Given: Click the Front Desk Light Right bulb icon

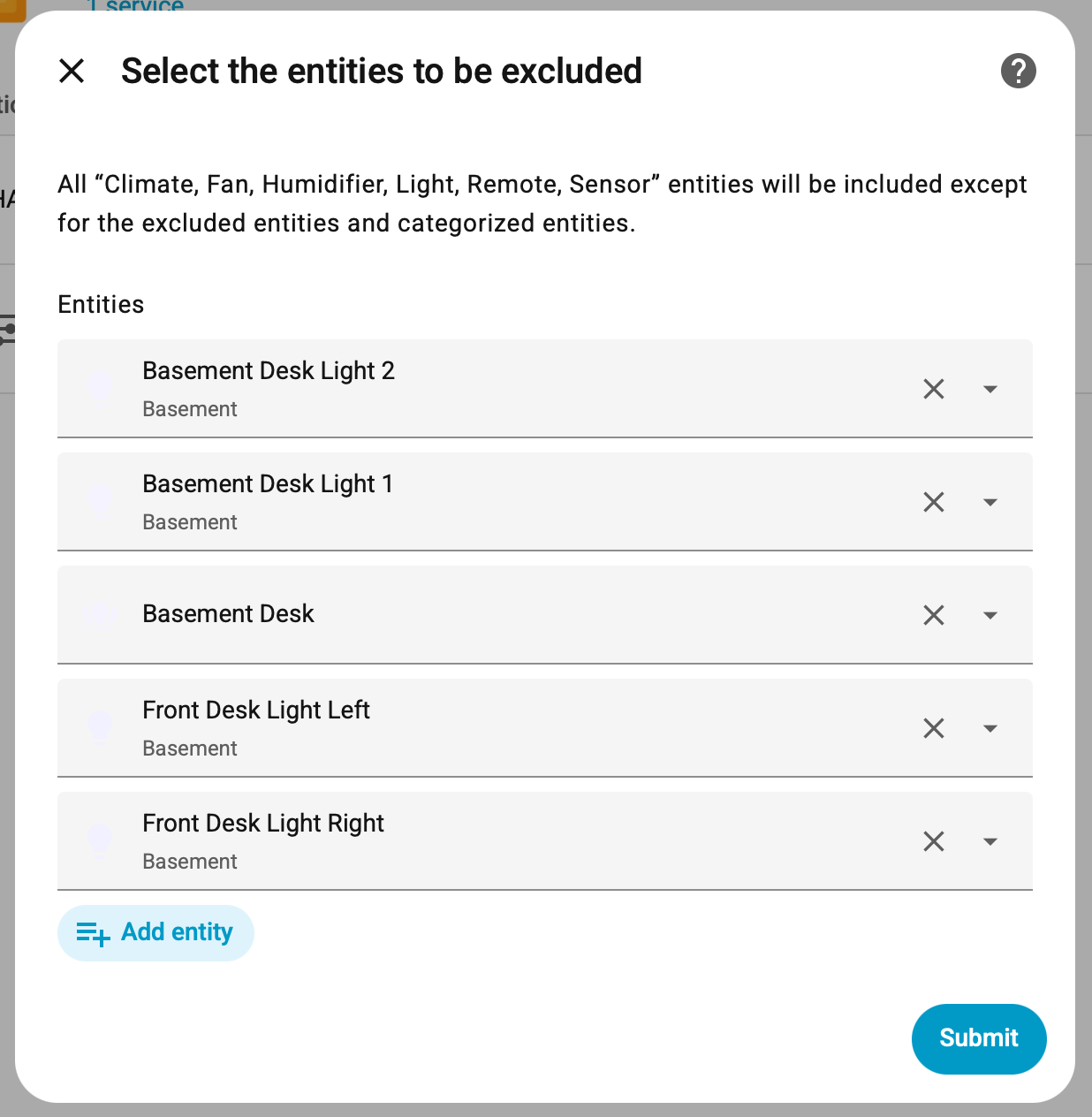Looking at the screenshot, I should pyautogui.click(x=100, y=841).
